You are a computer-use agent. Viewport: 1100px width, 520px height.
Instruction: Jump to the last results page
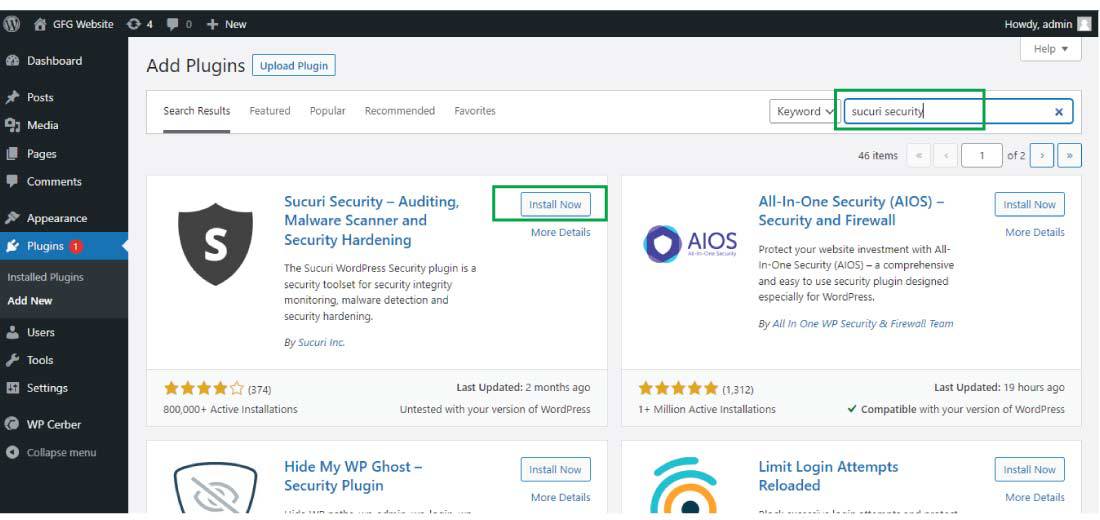[x=1070, y=155]
